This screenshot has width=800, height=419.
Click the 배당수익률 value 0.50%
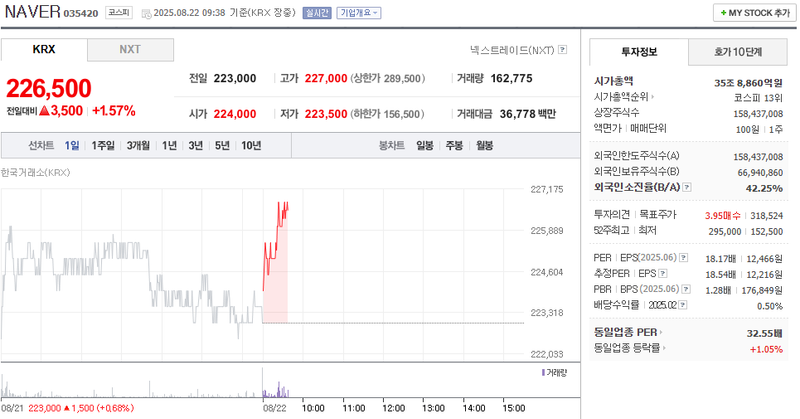point(769,306)
